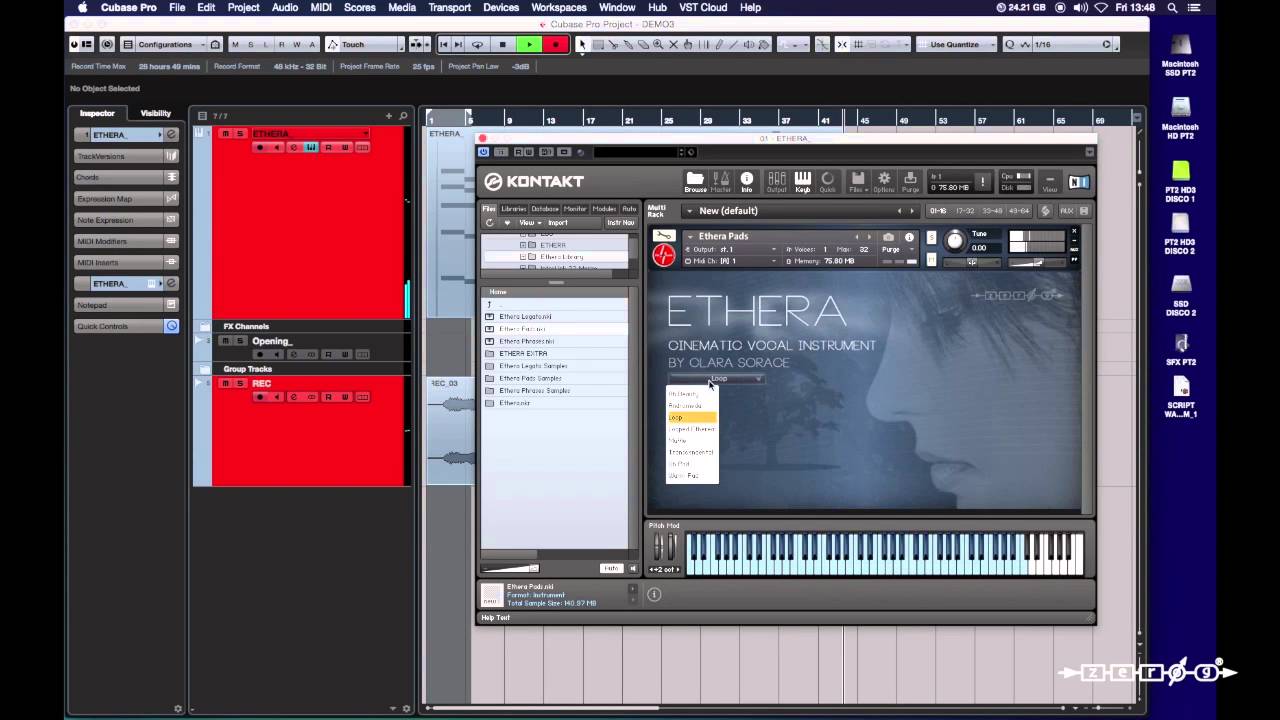This screenshot has height=720, width=1280.
Task: Open the Cubase MIDI menu
Action: point(321,7)
